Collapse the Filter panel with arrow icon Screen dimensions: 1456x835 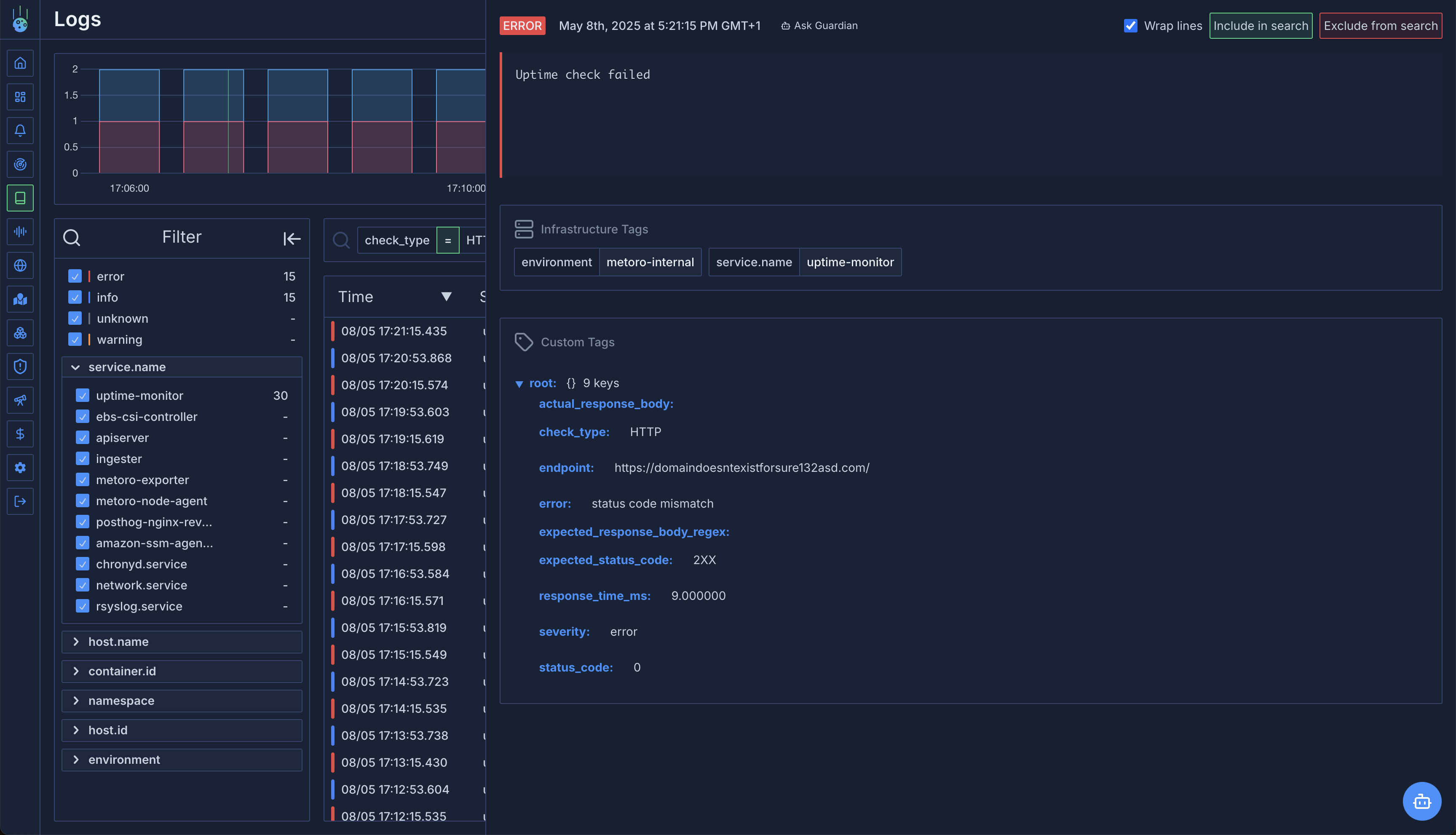click(292, 238)
